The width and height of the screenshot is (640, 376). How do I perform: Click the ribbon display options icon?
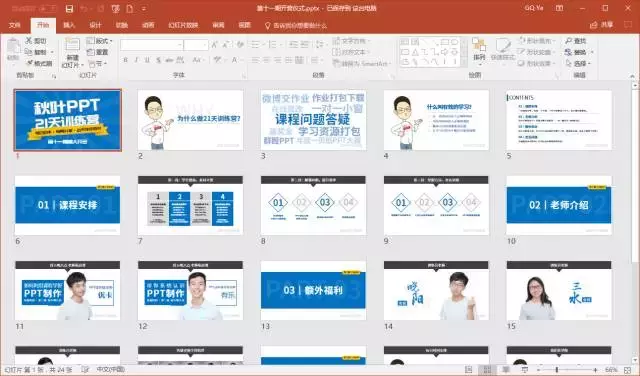point(560,8)
